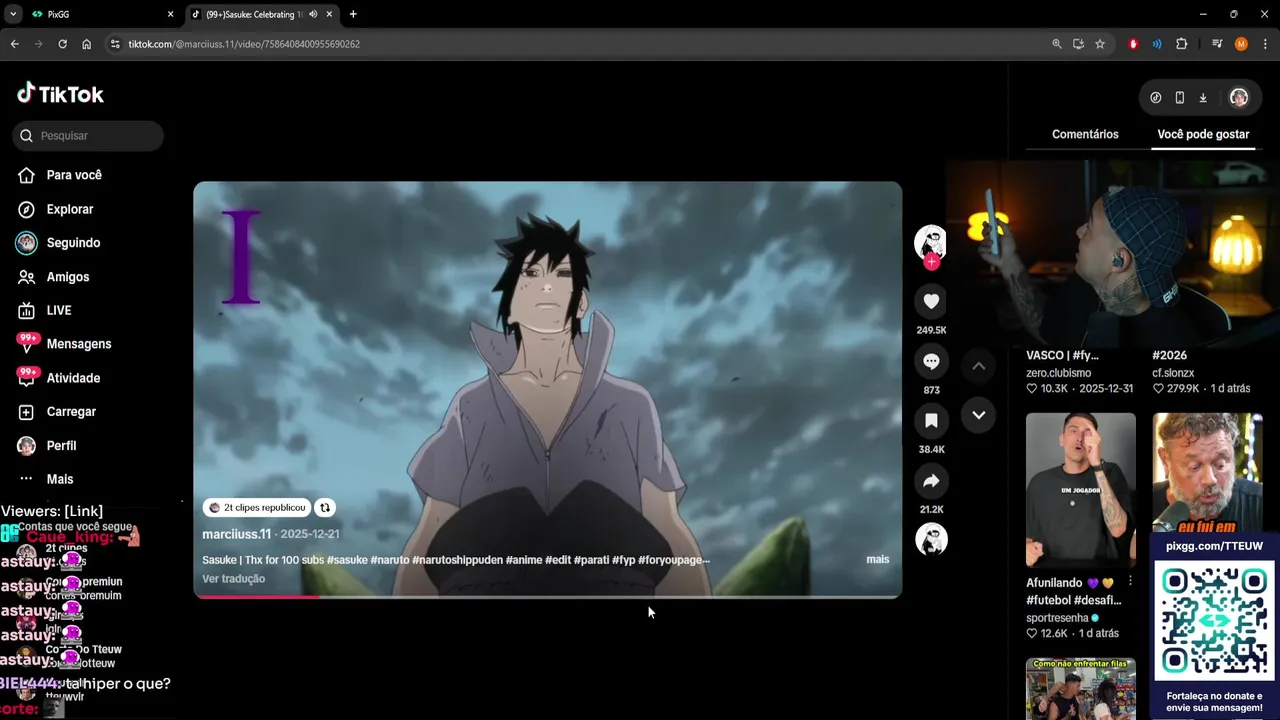Click the install app icon in the address bar
The height and width of the screenshot is (720, 1280).
click(x=1078, y=44)
